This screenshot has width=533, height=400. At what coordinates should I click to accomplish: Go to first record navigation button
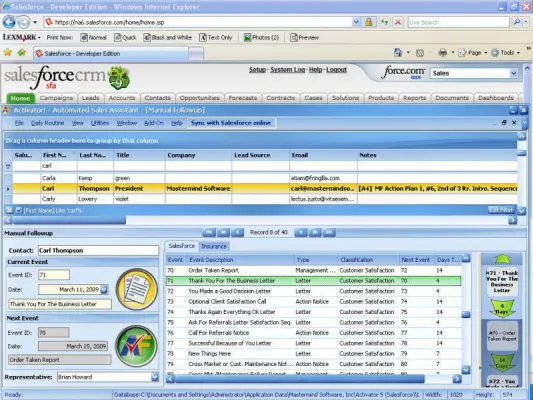point(209,232)
